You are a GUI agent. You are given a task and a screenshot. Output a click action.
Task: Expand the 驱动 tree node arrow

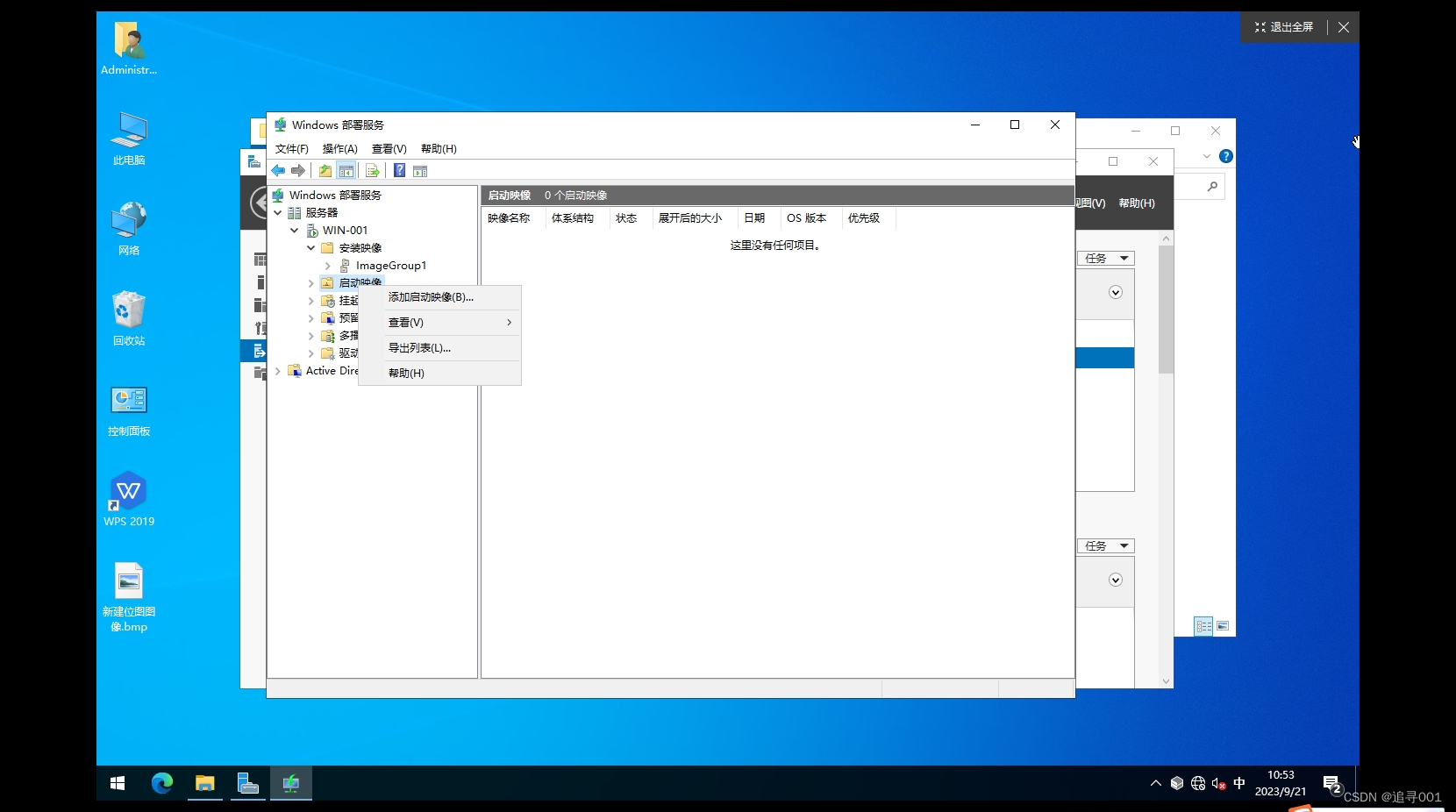point(310,353)
